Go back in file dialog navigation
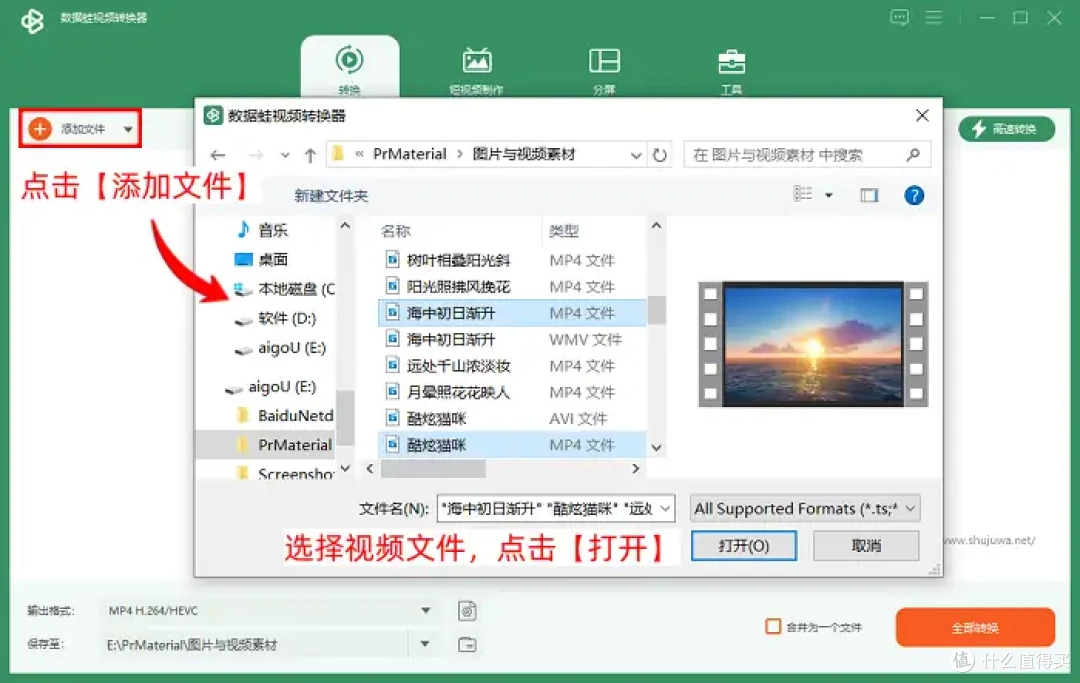Viewport: 1080px width, 683px height. pyautogui.click(x=218, y=155)
